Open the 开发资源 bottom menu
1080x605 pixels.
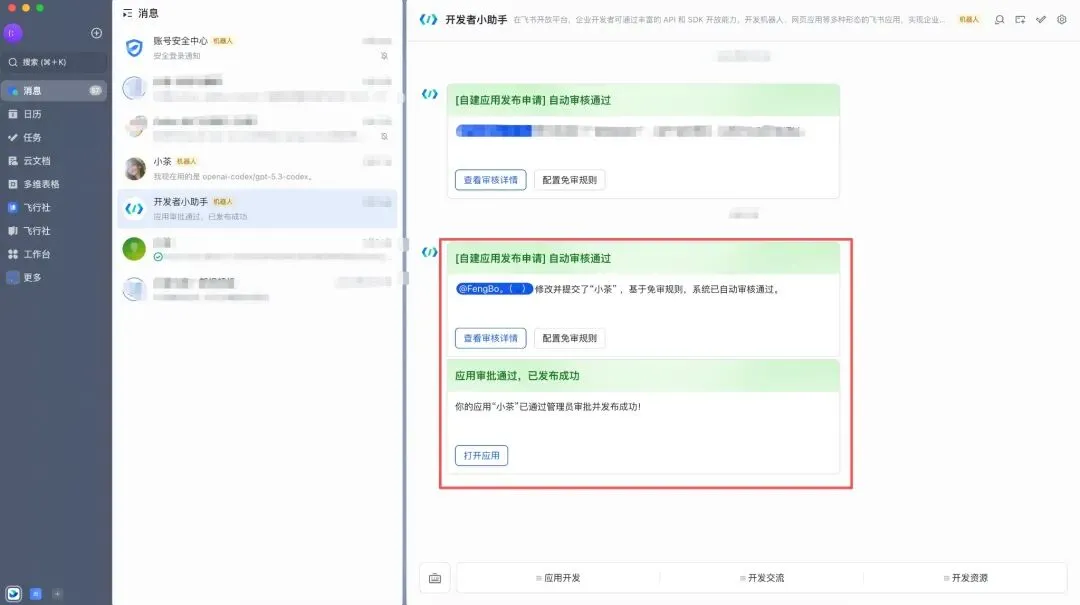click(x=966, y=578)
